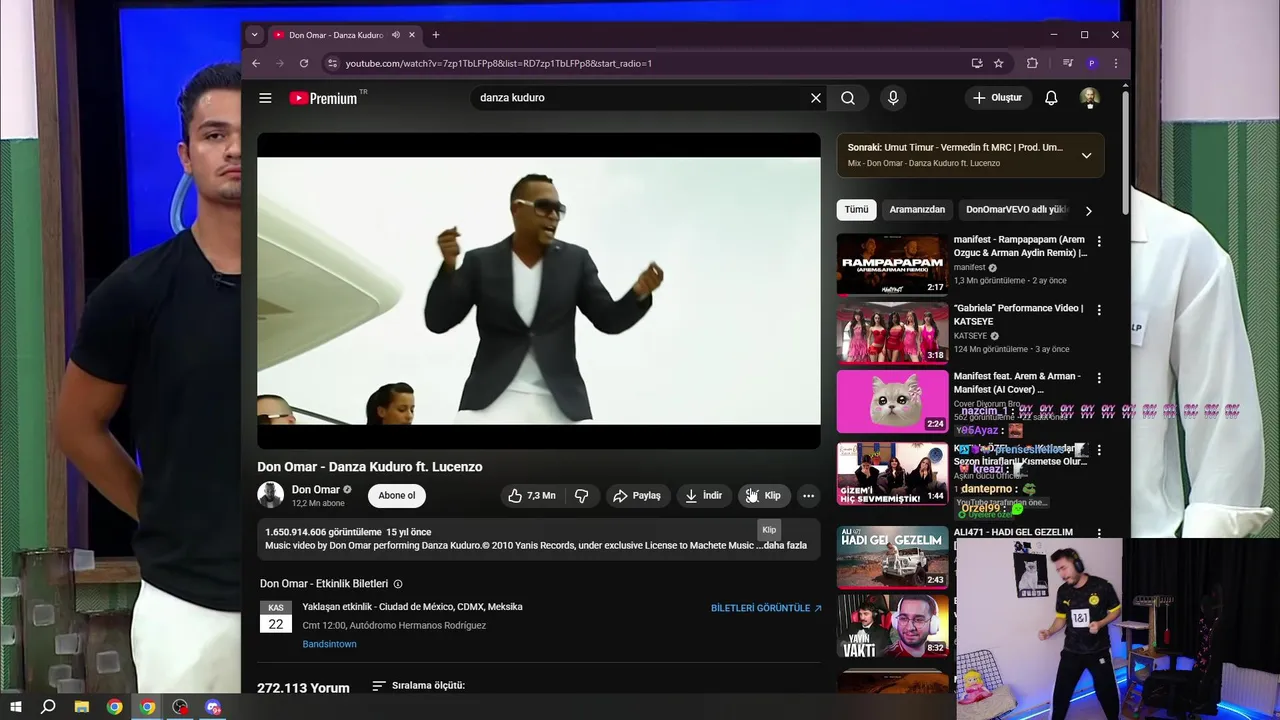Screen dimensions: 1280x720
Task: Open the Windows Start menu
Action: (15, 707)
